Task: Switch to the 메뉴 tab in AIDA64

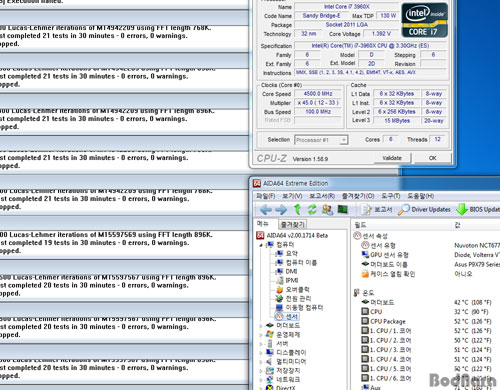Action: (x=263, y=224)
